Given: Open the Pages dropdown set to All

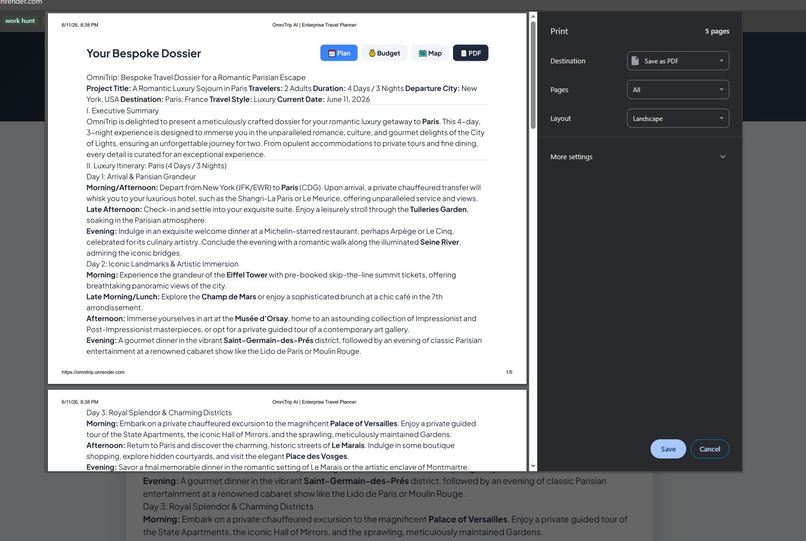Looking at the screenshot, I should coord(677,89).
